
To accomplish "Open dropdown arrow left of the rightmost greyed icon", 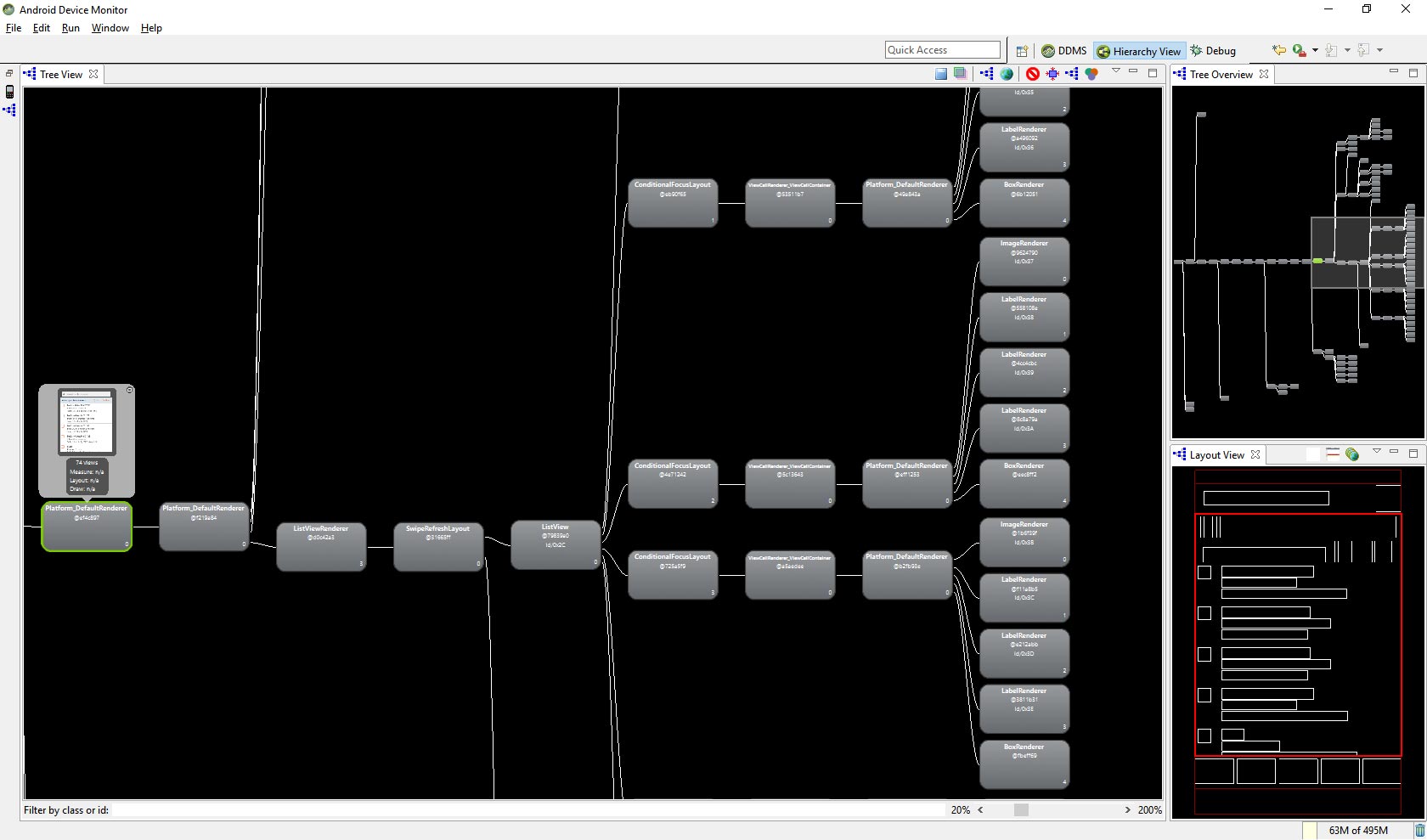I will tap(1347, 50).
